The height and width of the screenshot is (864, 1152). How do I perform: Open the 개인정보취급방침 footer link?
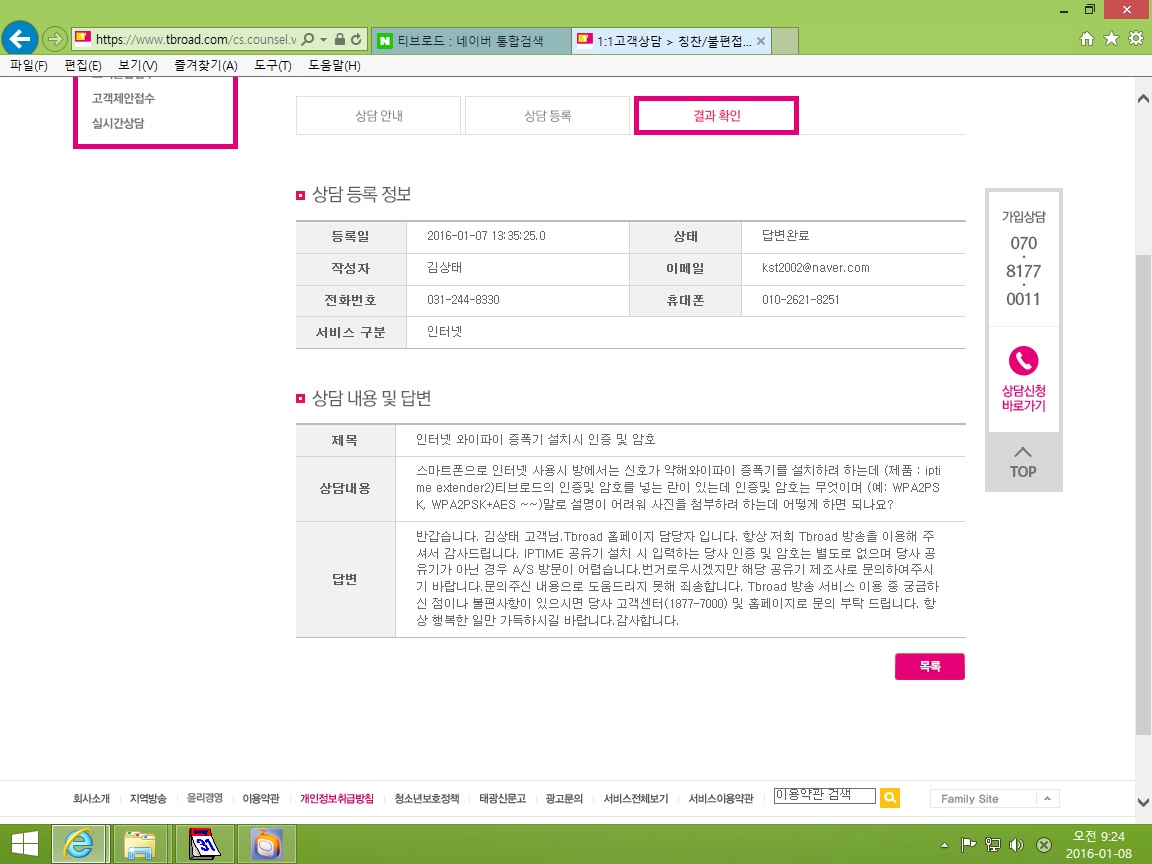336,799
